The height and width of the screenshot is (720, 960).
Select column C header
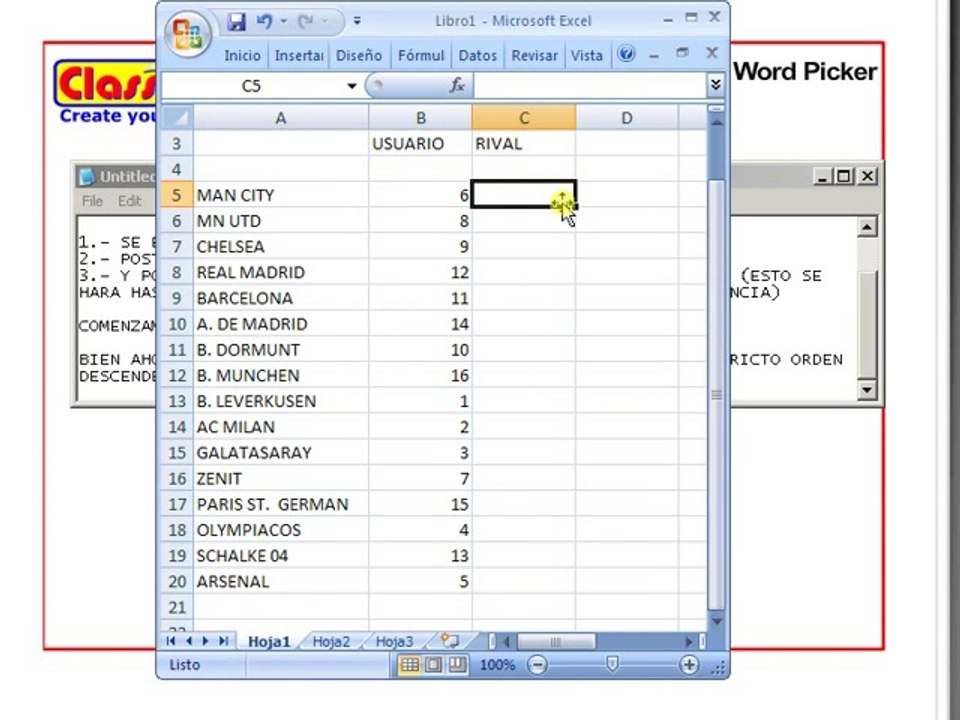click(x=524, y=118)
